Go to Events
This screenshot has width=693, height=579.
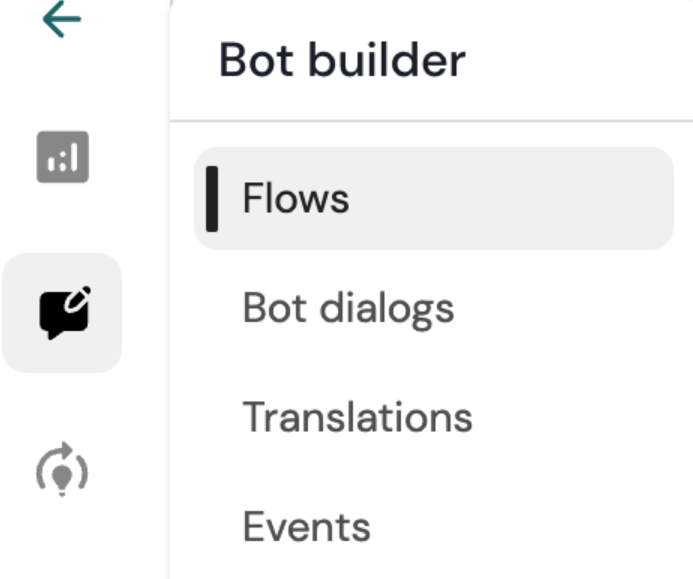click(306, 526)
